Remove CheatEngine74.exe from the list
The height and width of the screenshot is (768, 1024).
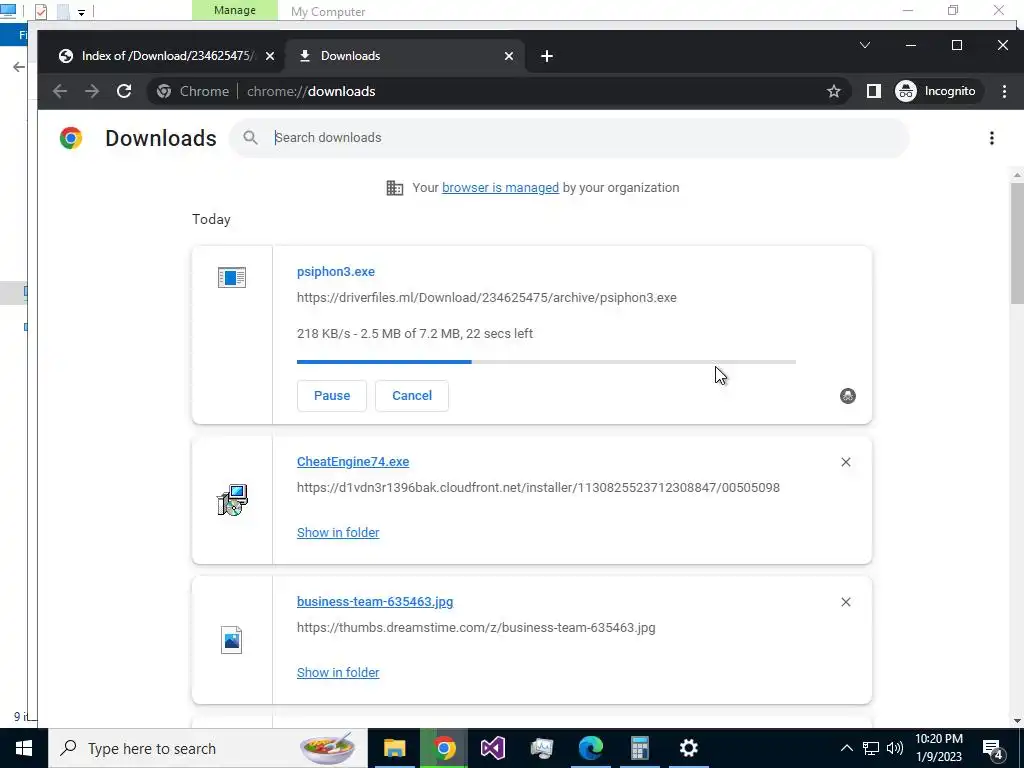pos(846,462)
